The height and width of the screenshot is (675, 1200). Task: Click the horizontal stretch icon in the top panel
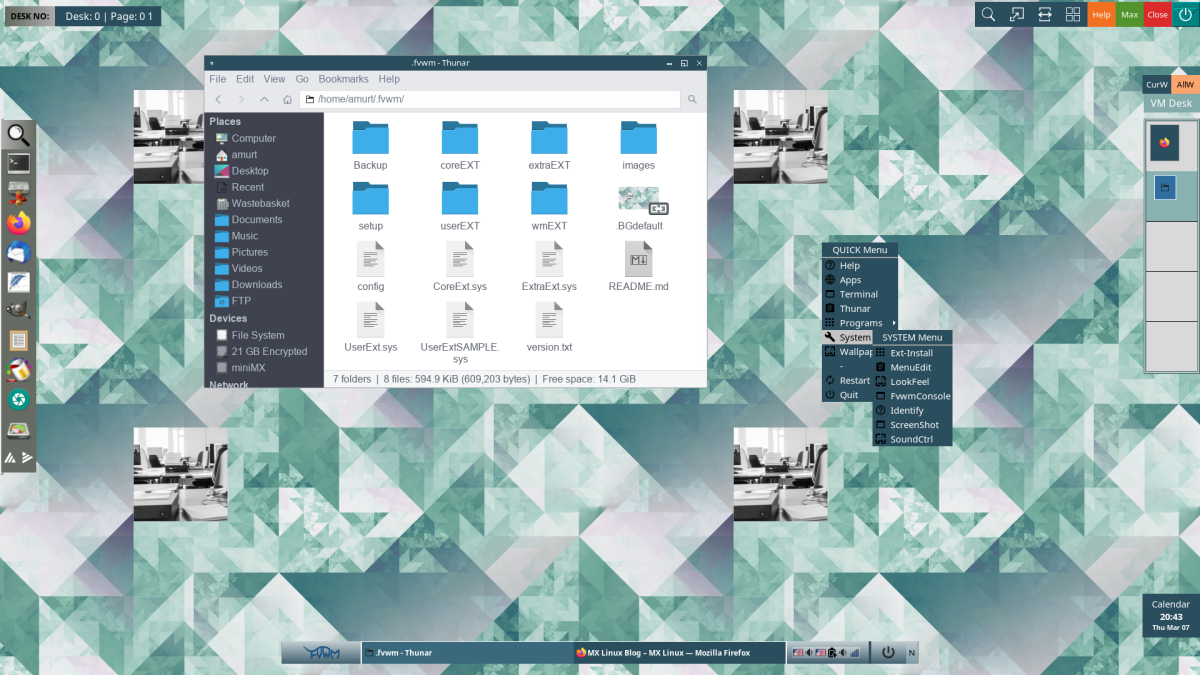click(1045, 14)
